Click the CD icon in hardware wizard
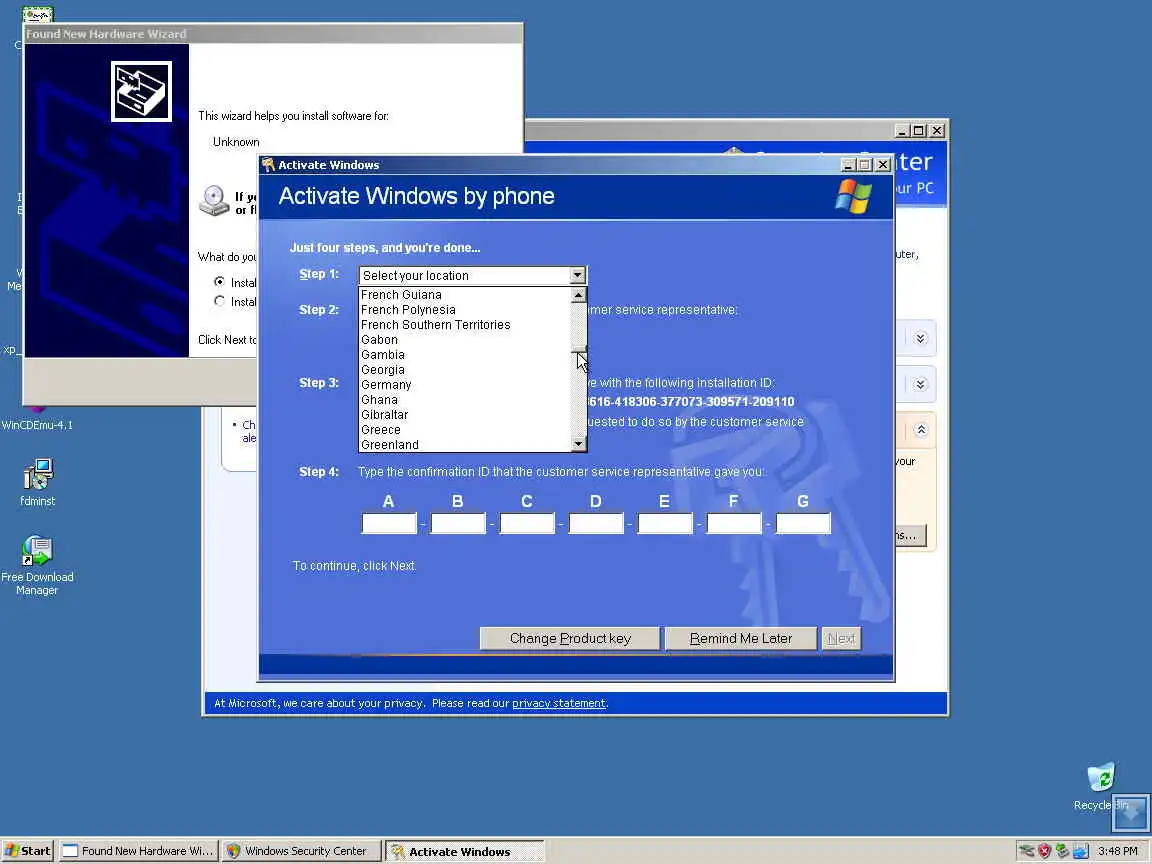Screen dimensions: 1152x864 pos(214,200)
